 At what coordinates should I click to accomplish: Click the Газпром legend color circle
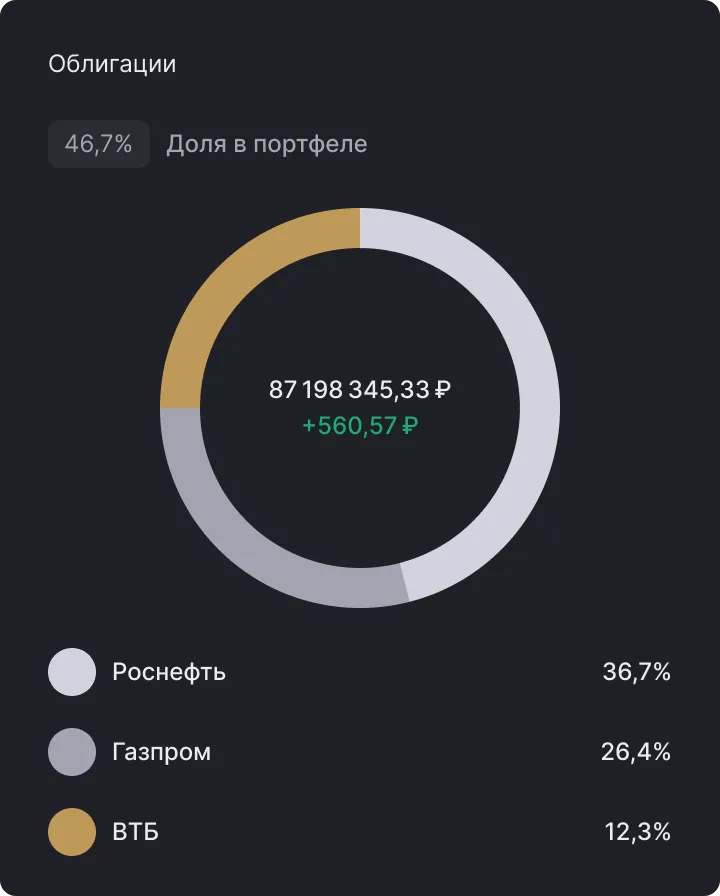tap(72, 752)
